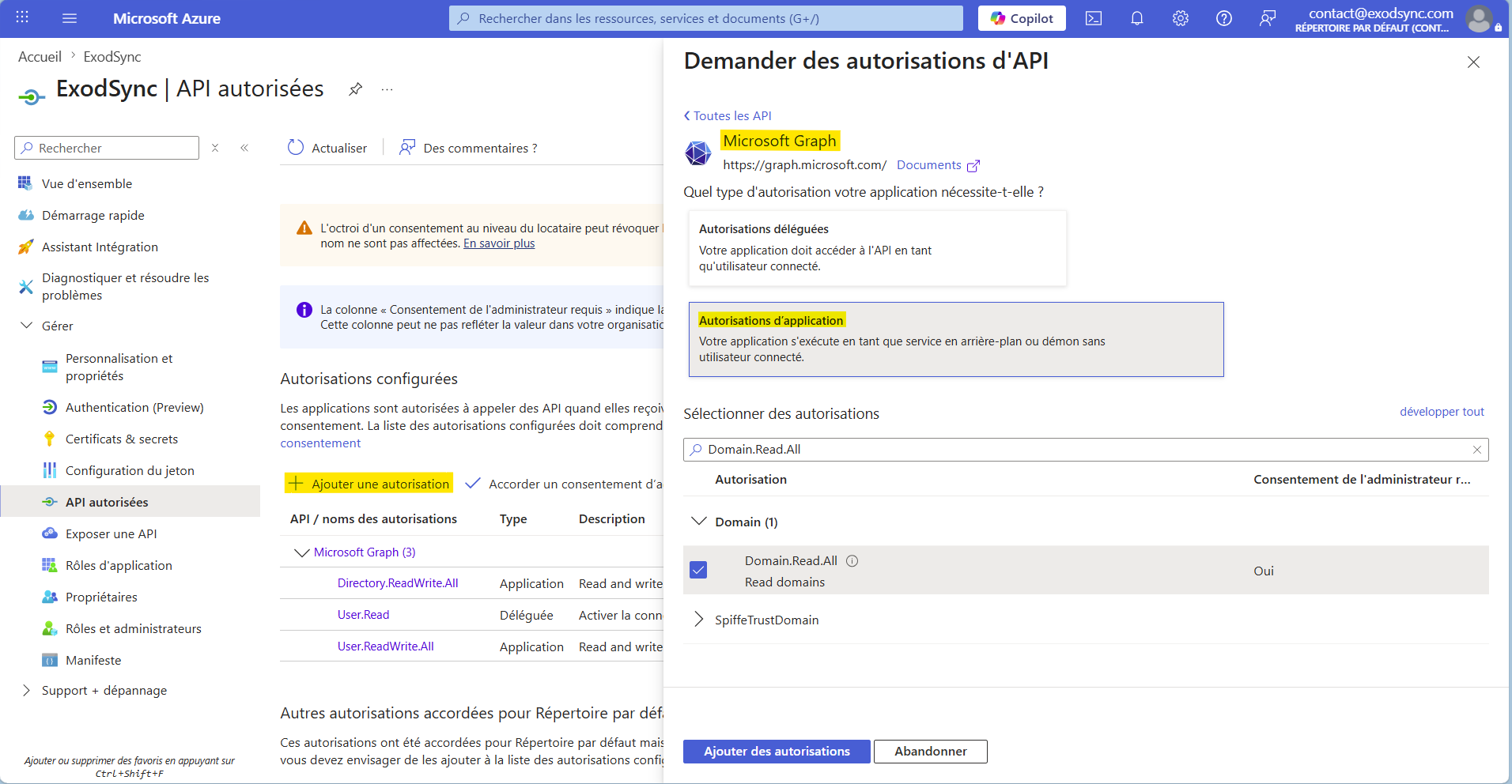1512x784 pixels.
Task: Show info for Domain.Read.All
Action: click(852, 560)
